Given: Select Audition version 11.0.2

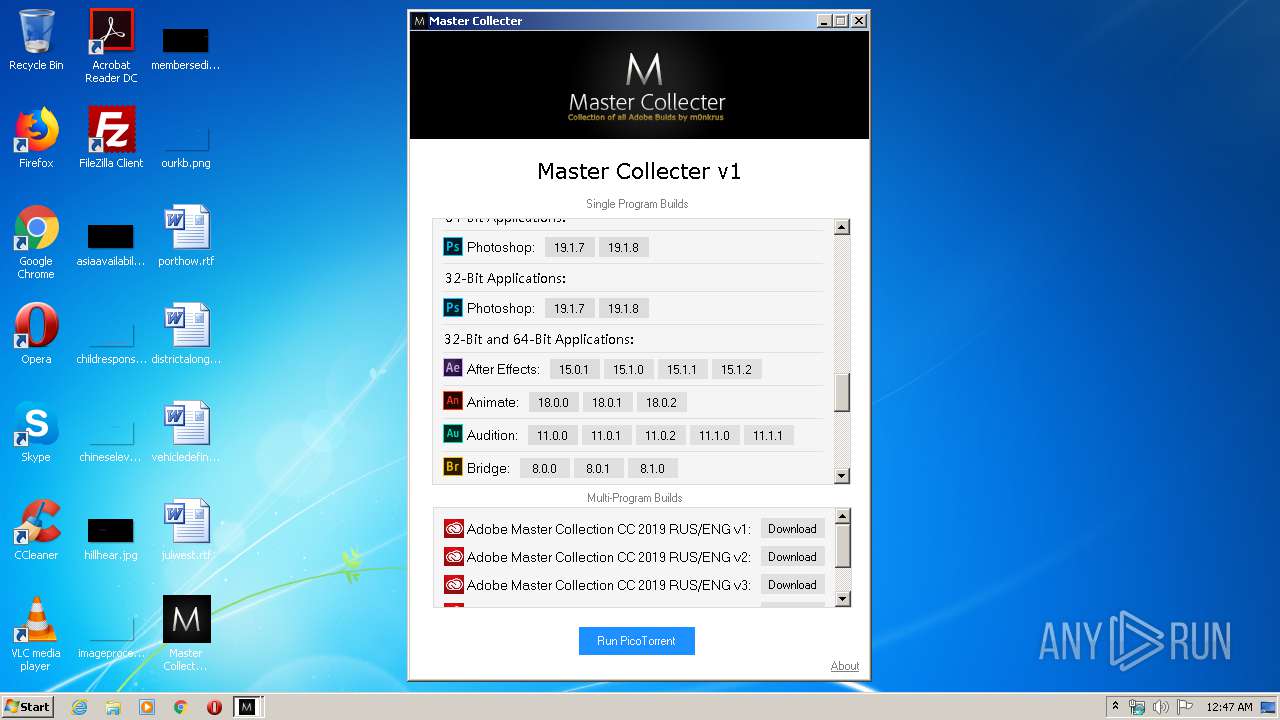Looking at the screenshot, I should pos(660,435).
